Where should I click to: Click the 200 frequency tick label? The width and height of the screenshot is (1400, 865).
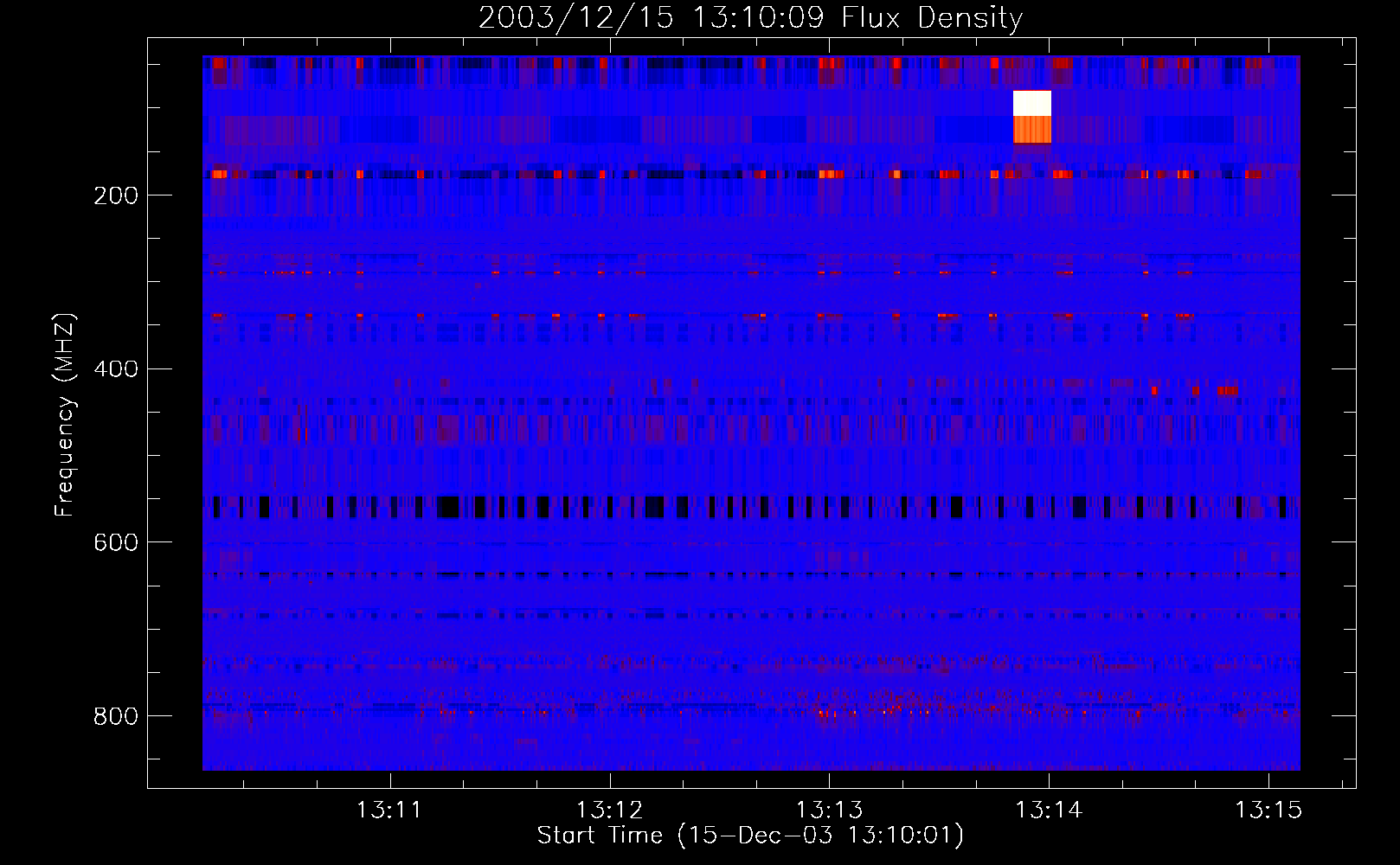point(116,195)
